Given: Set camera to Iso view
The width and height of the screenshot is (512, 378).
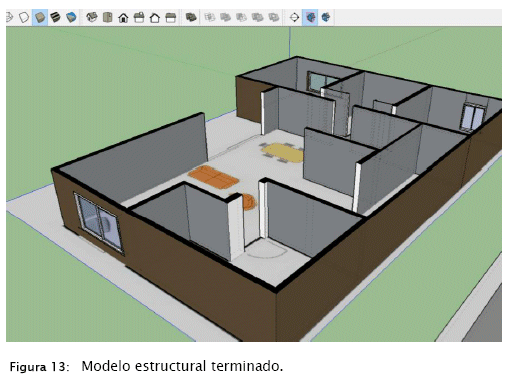Looking at the screenshot, I should 92,17.
